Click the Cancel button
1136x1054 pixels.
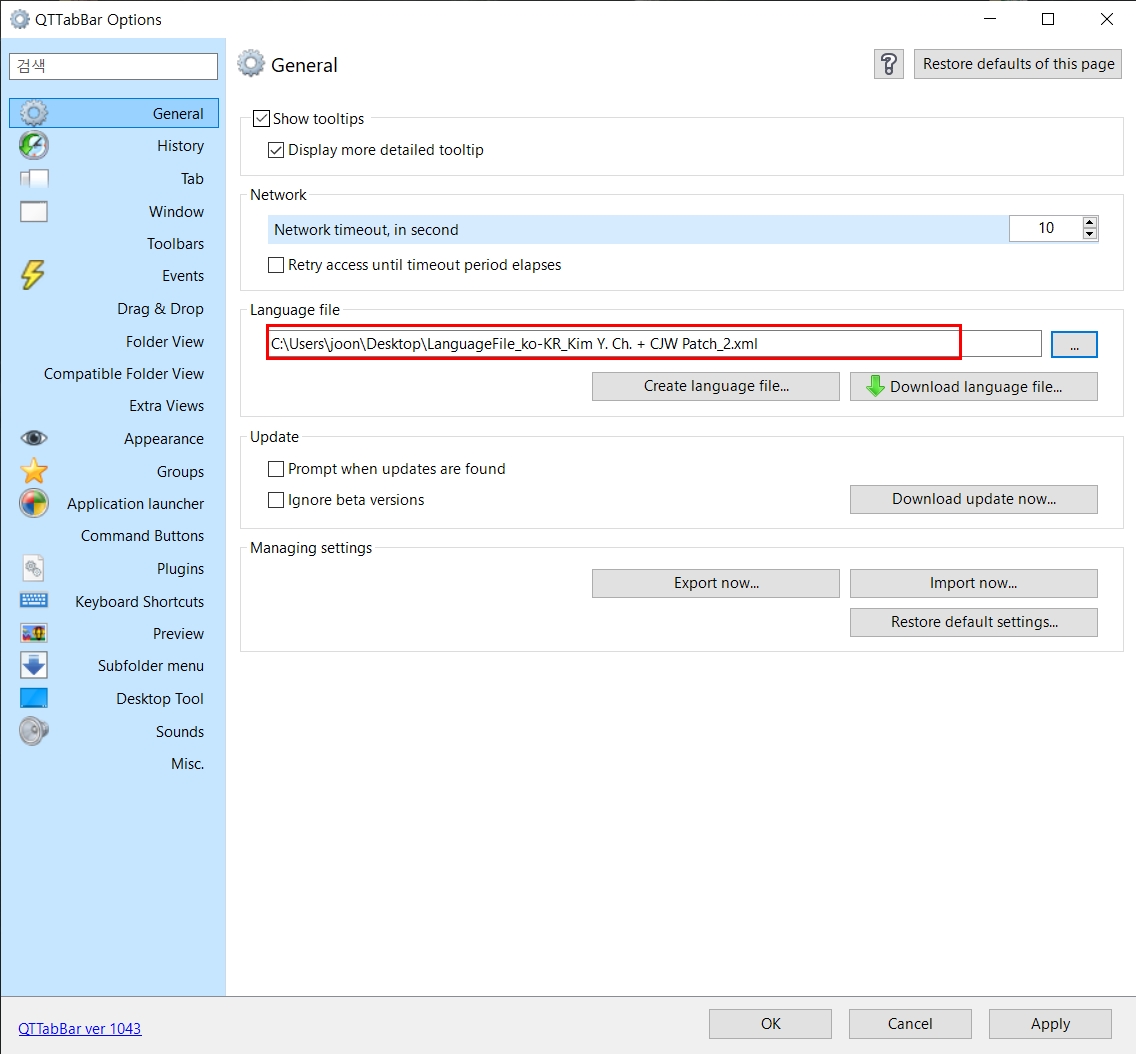tap(910, 1024)
